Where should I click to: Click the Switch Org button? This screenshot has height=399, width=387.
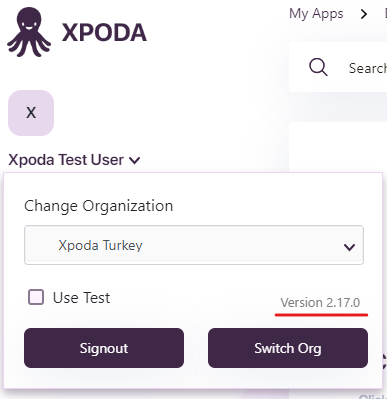point(288,348)
